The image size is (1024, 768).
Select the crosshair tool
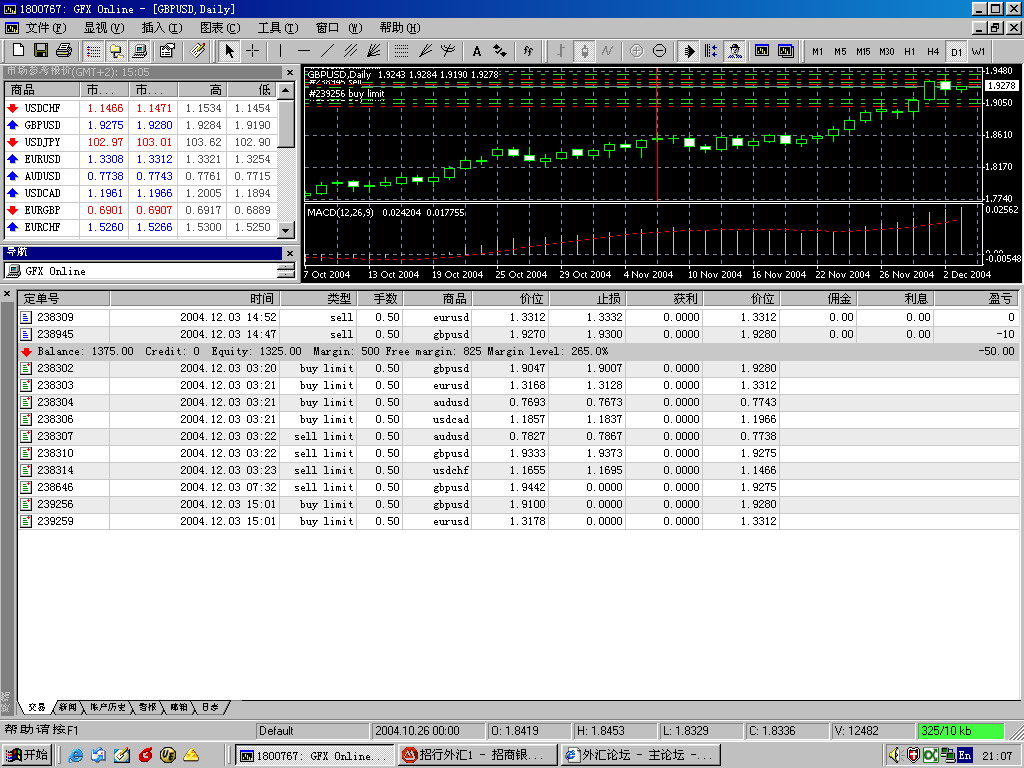[x=252, y=50]
